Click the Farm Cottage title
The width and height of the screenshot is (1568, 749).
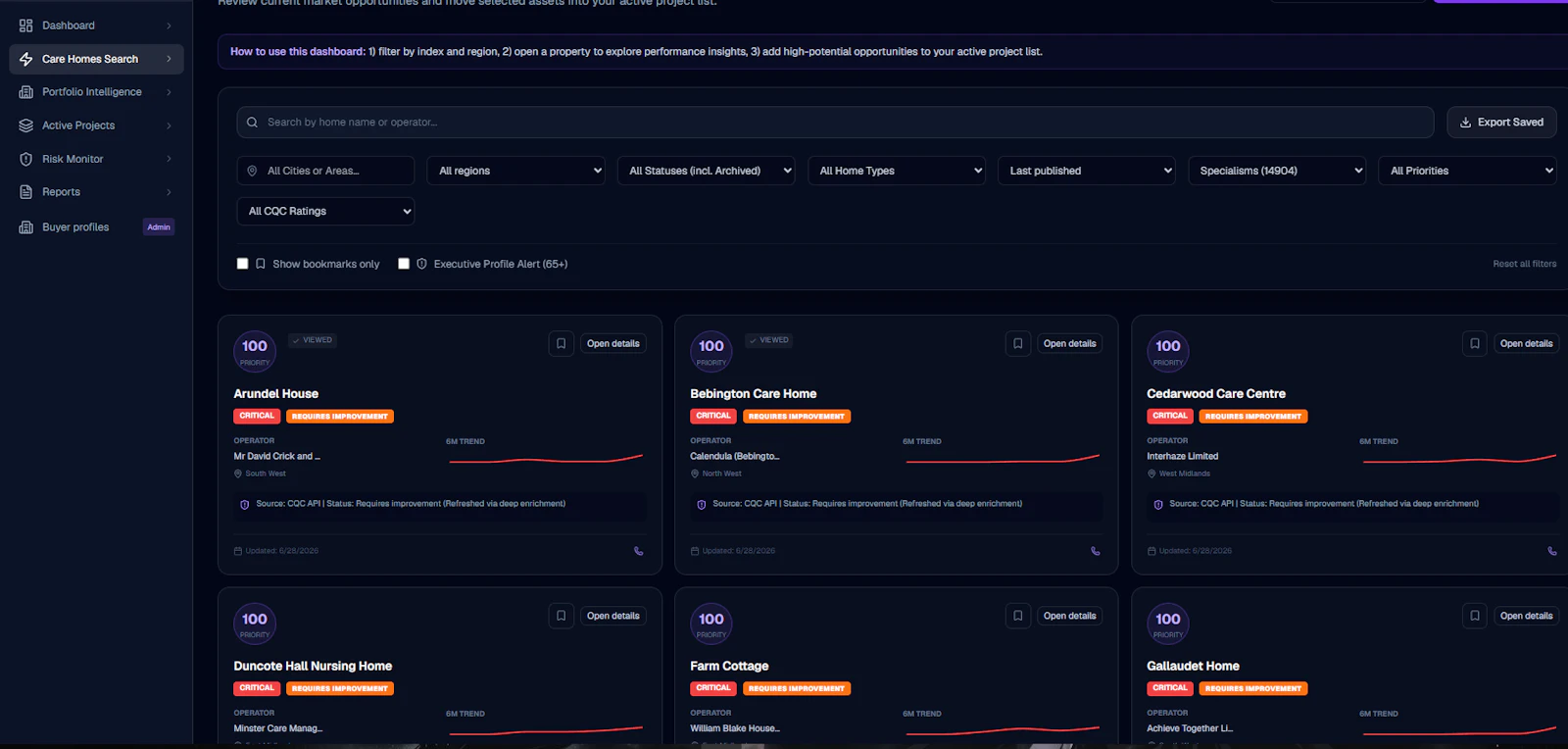729,667
